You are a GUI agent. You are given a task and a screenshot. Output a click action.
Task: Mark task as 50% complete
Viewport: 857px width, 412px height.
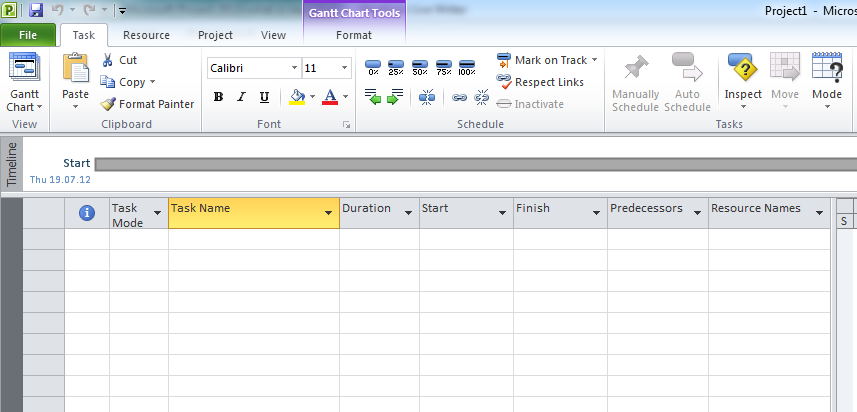click(420, 68)
